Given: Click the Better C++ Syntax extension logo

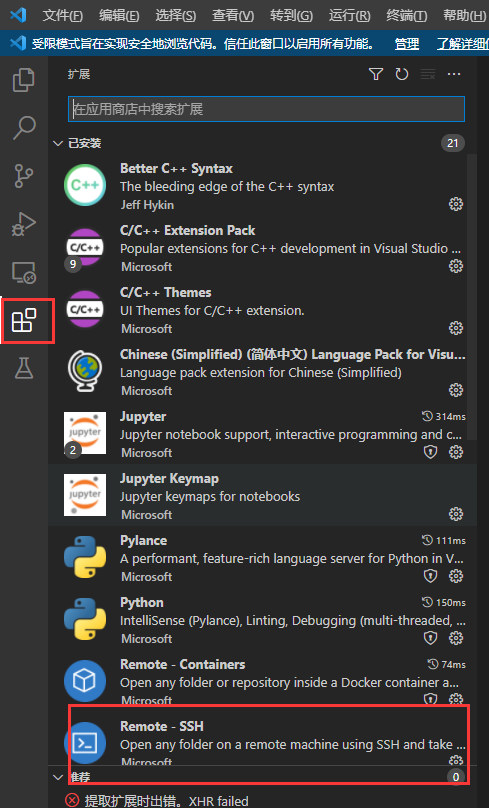Looking at the screenshot, I should pyautogui.click(x=85, y=185).
